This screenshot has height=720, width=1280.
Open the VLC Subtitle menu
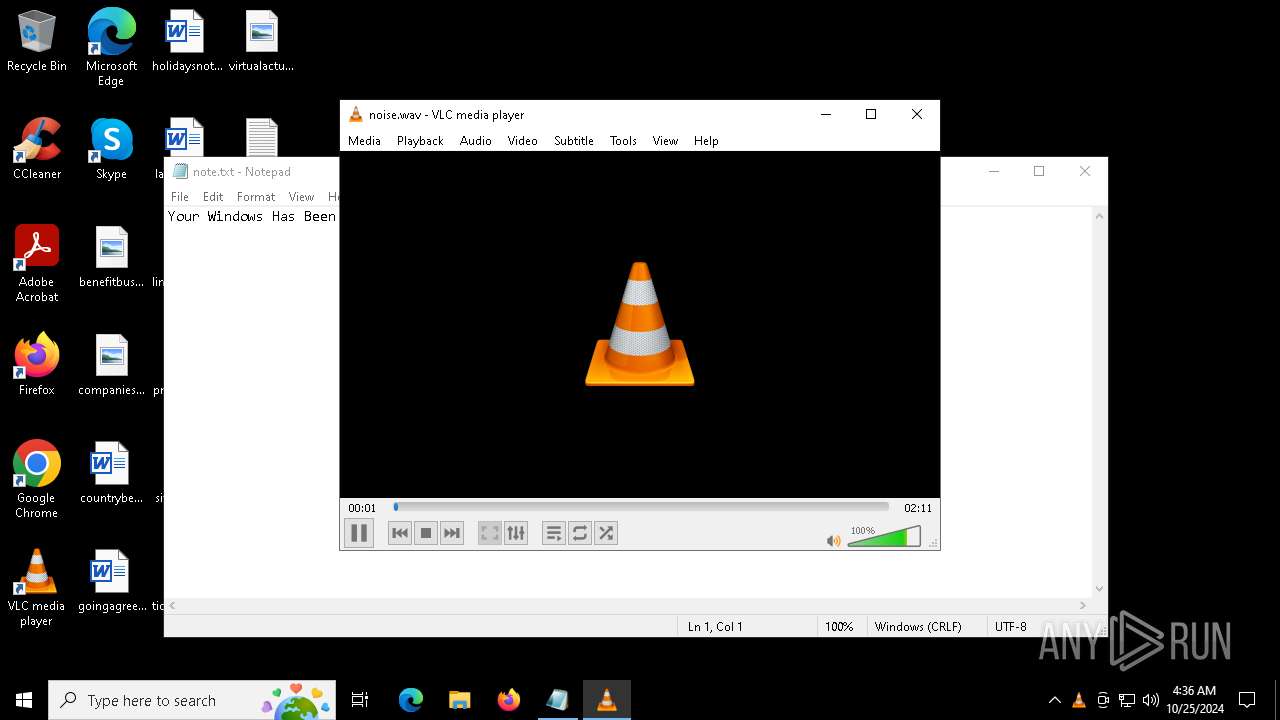point(574,141)
